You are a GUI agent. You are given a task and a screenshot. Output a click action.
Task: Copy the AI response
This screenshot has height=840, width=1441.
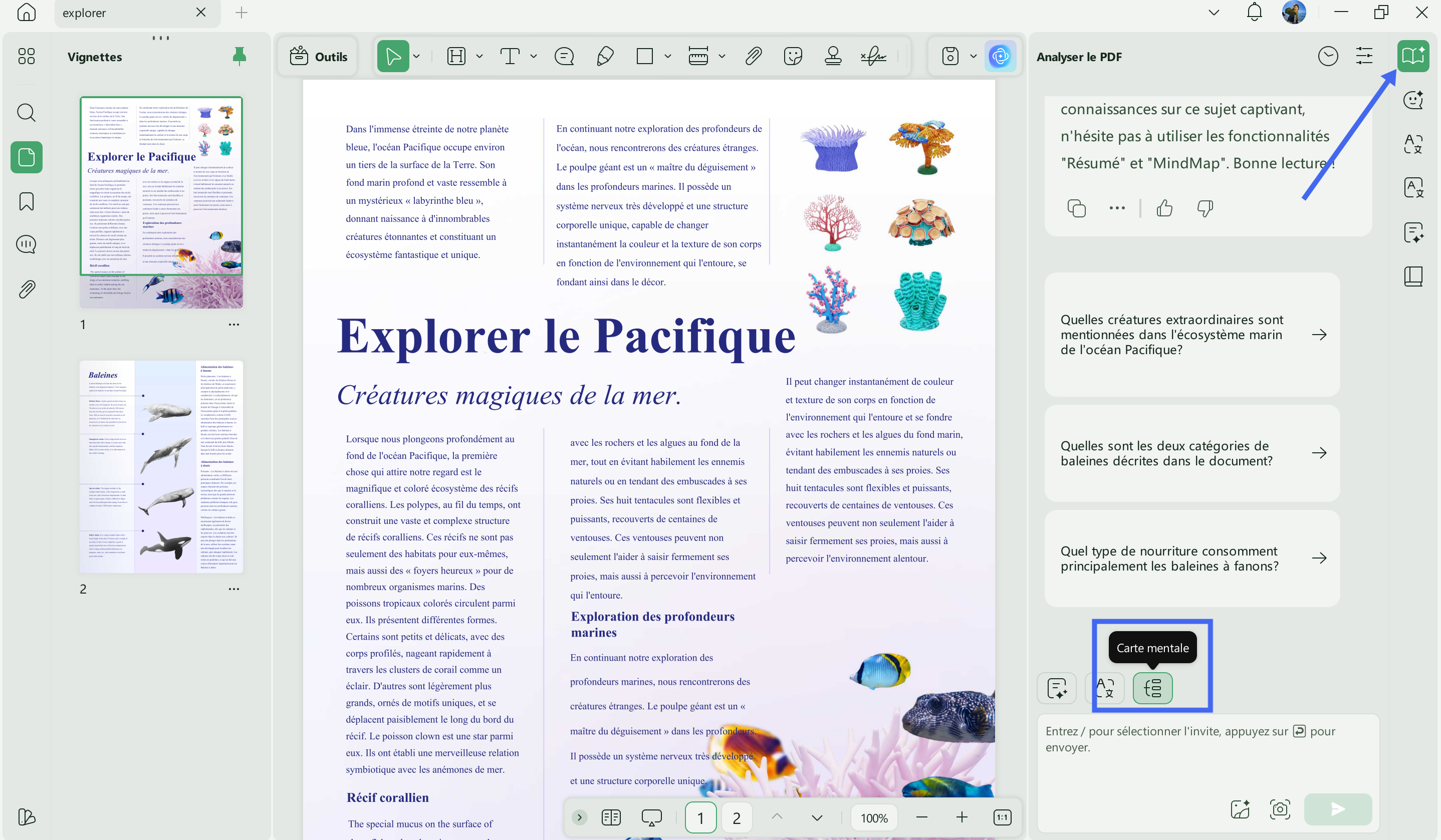[1077, 208]
